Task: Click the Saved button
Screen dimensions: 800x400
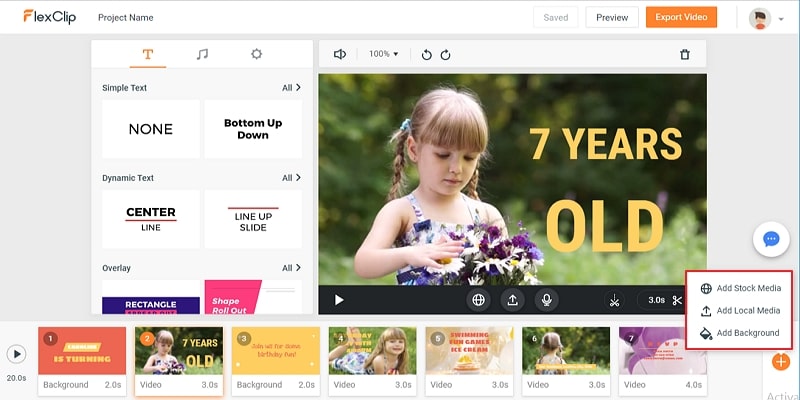Action: tap(556, 17)
